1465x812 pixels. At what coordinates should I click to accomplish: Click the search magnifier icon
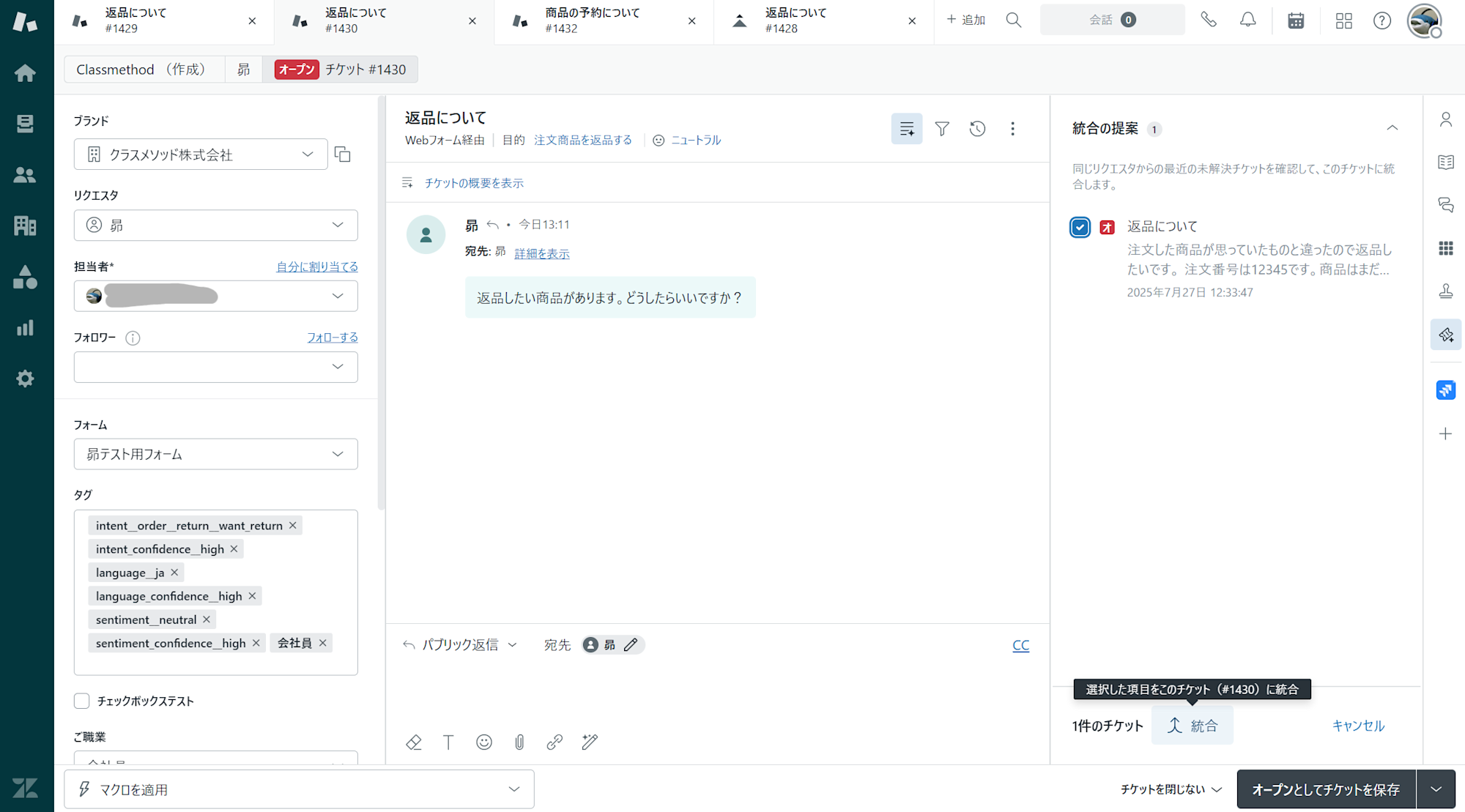(1014, 21)
